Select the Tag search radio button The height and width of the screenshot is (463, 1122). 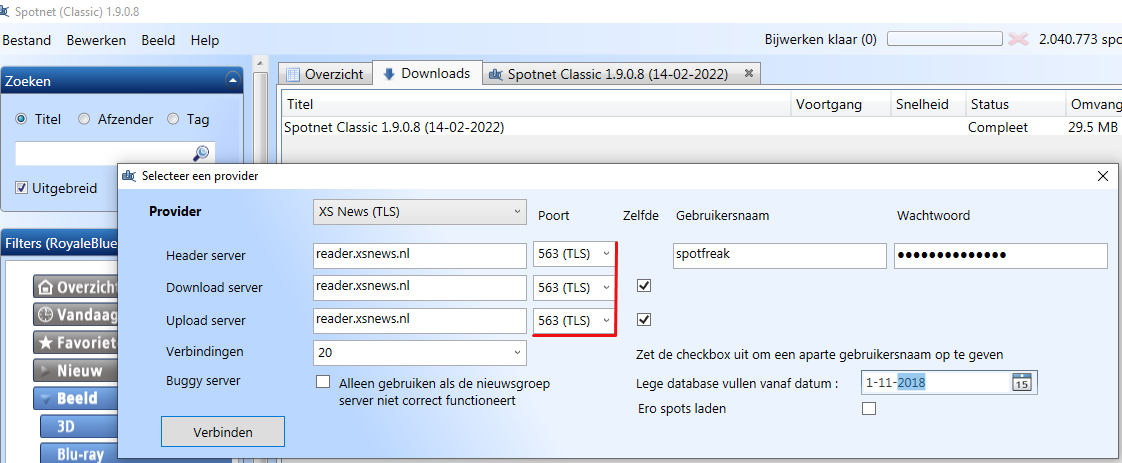click(x=172, y=120)
